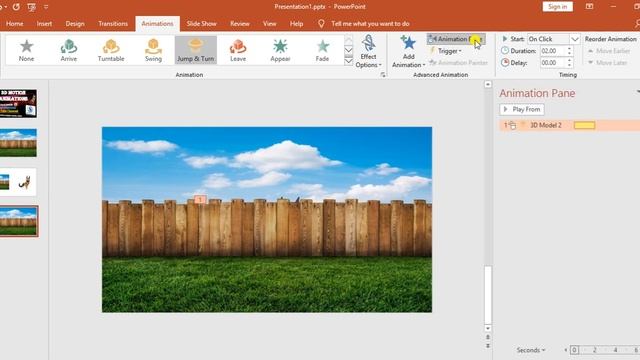
Task: Click the yellow timing bar of 3D Model 2
Action: coord(584,125)
